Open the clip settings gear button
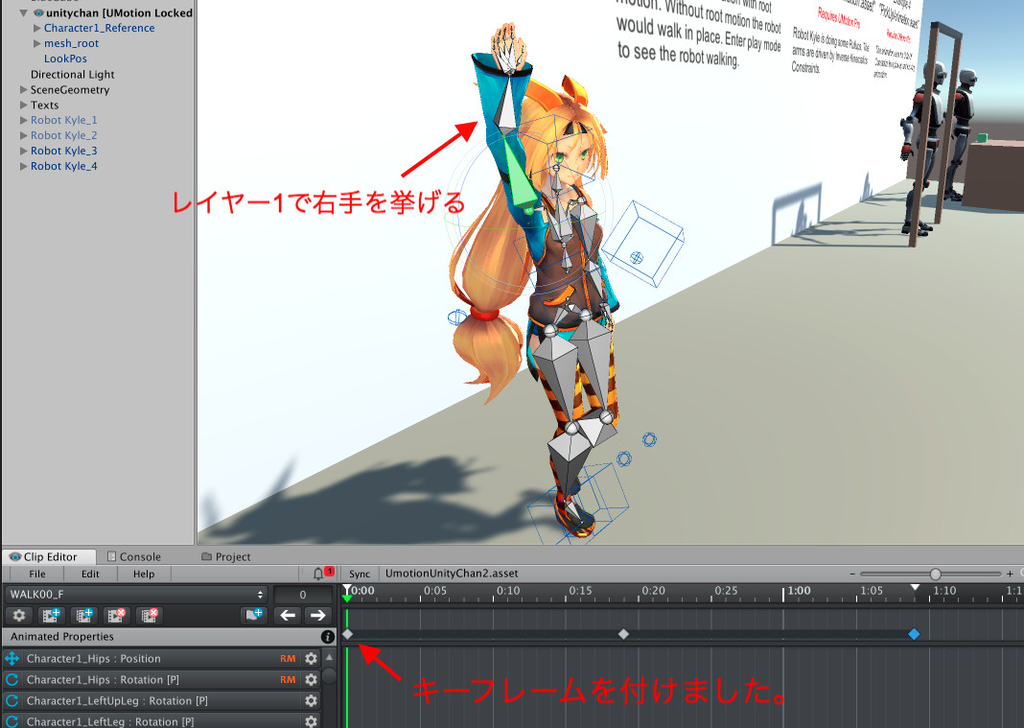1024x728 pixels. tap(19, 615)
